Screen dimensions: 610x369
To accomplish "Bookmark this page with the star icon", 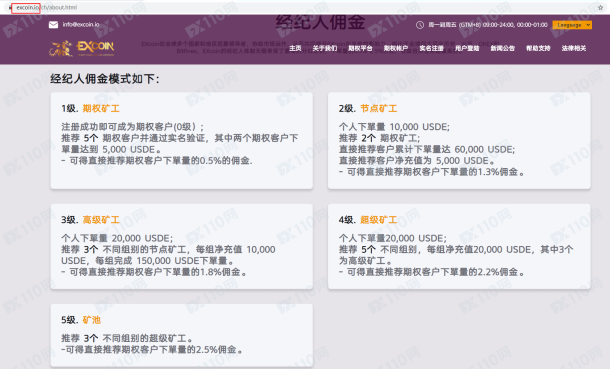I will pyautogui.click(x=601, y=7).
